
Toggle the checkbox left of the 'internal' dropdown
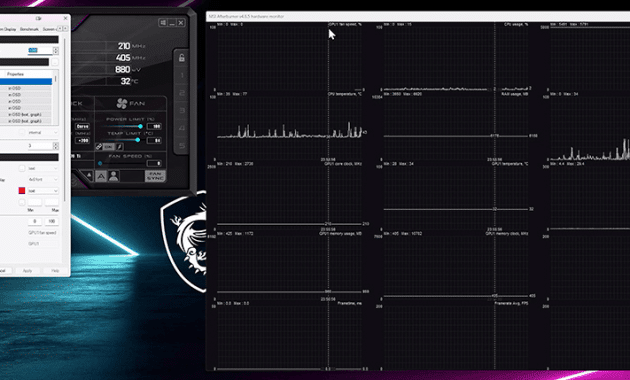[x=22, y=132]
